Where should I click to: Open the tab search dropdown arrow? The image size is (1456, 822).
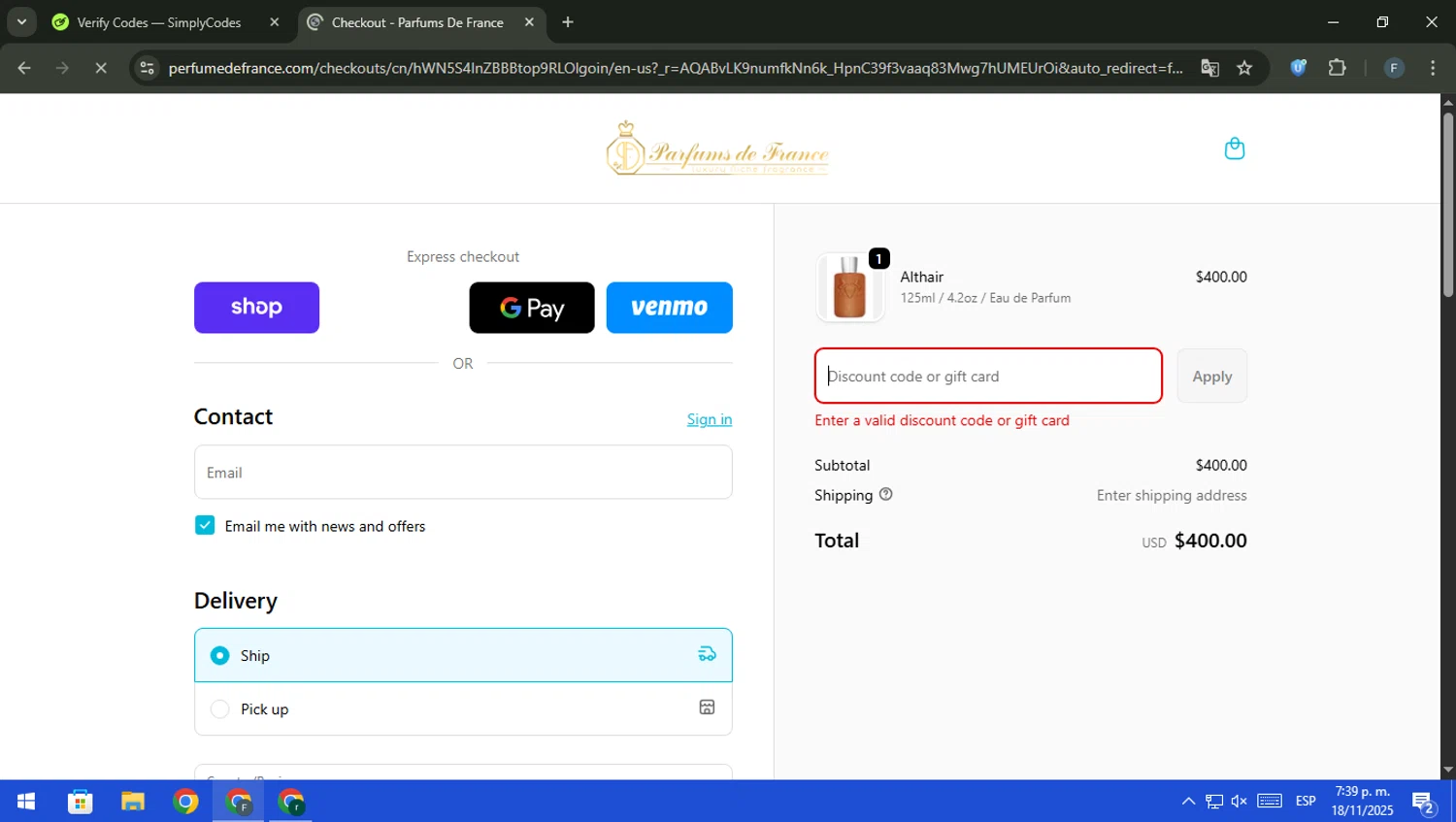[x=21, y=21]
